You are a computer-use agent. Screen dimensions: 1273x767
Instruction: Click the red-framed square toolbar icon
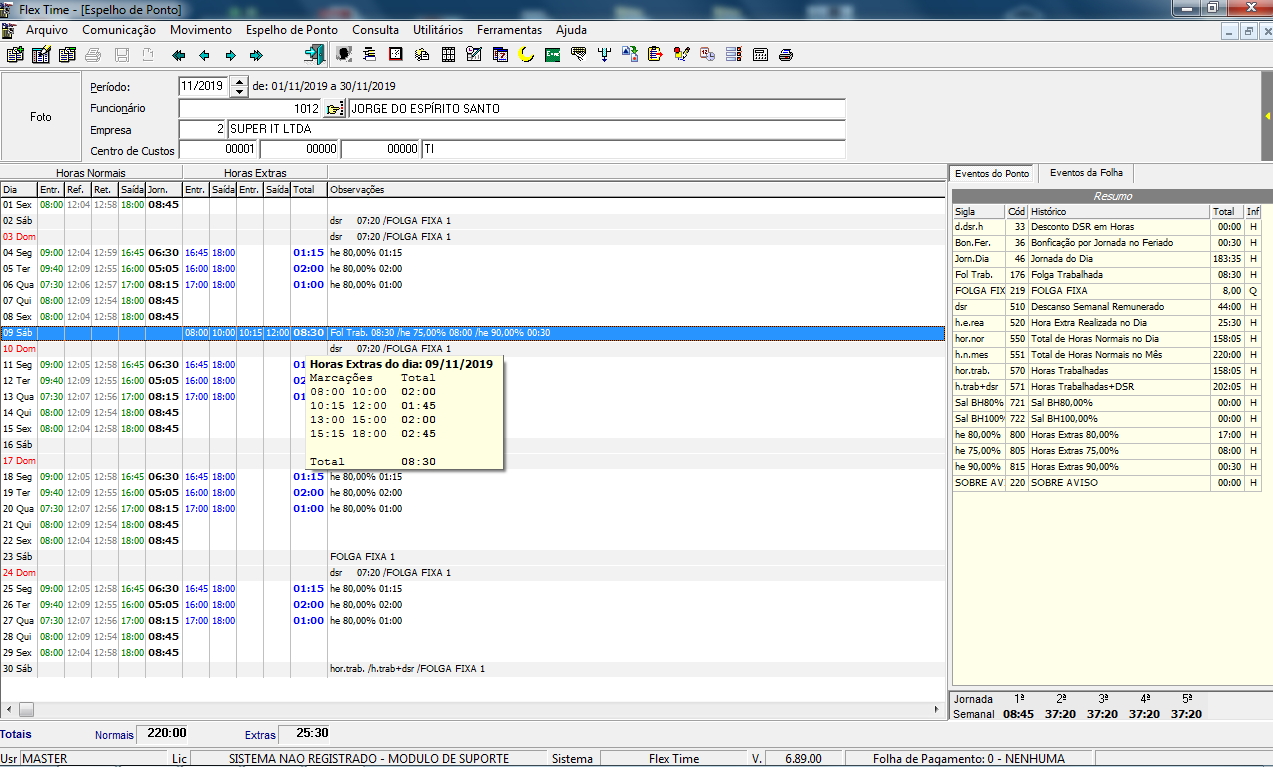click(396, 55)
